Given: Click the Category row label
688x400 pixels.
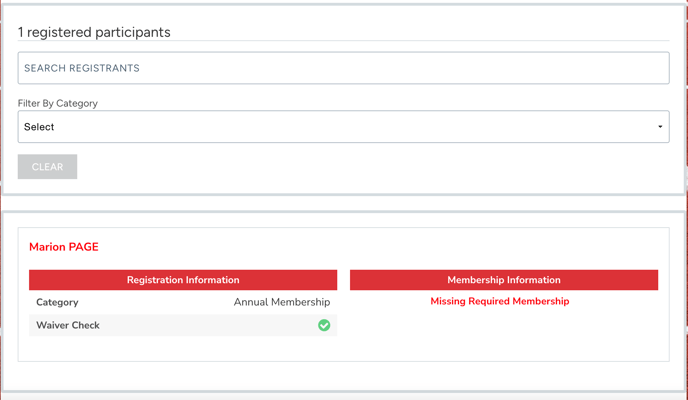Looking at the screenshot, I should tap(57, 302).
